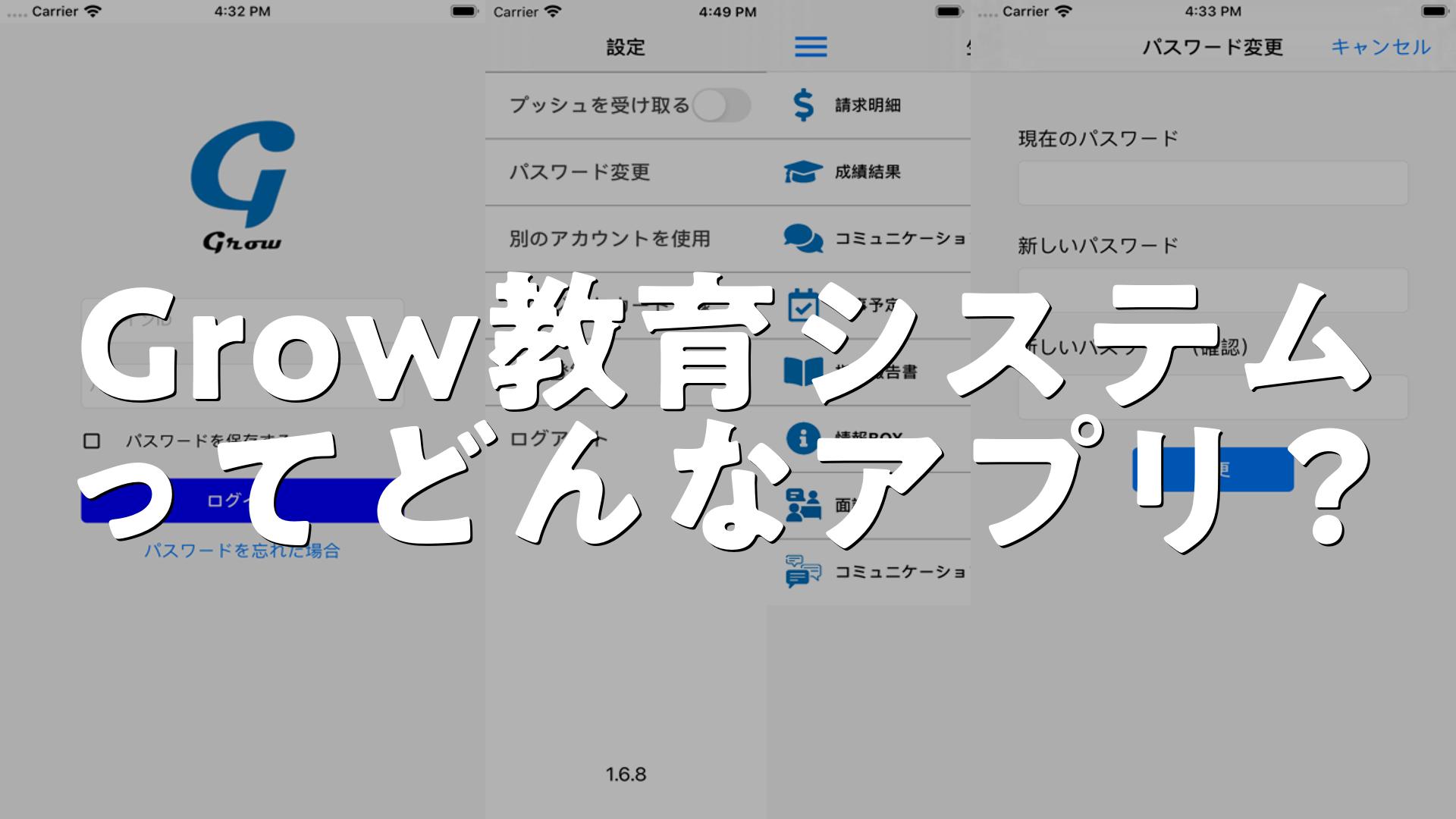
Task: Click the dollar sign billing icon
Action: [x=803, y=105]
